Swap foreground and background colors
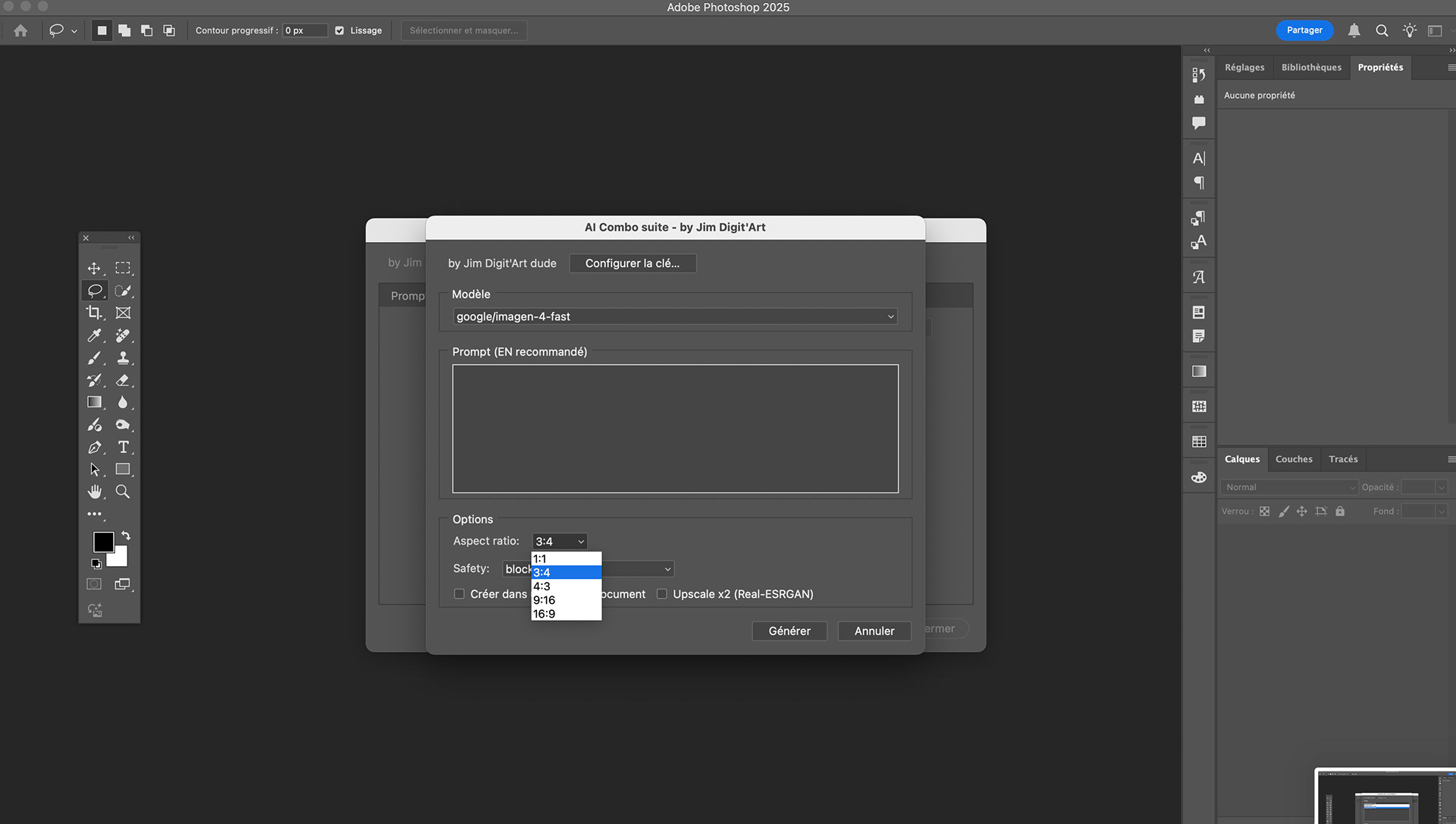Viewport: 1456px width, 824px height. tap(126, 536)
